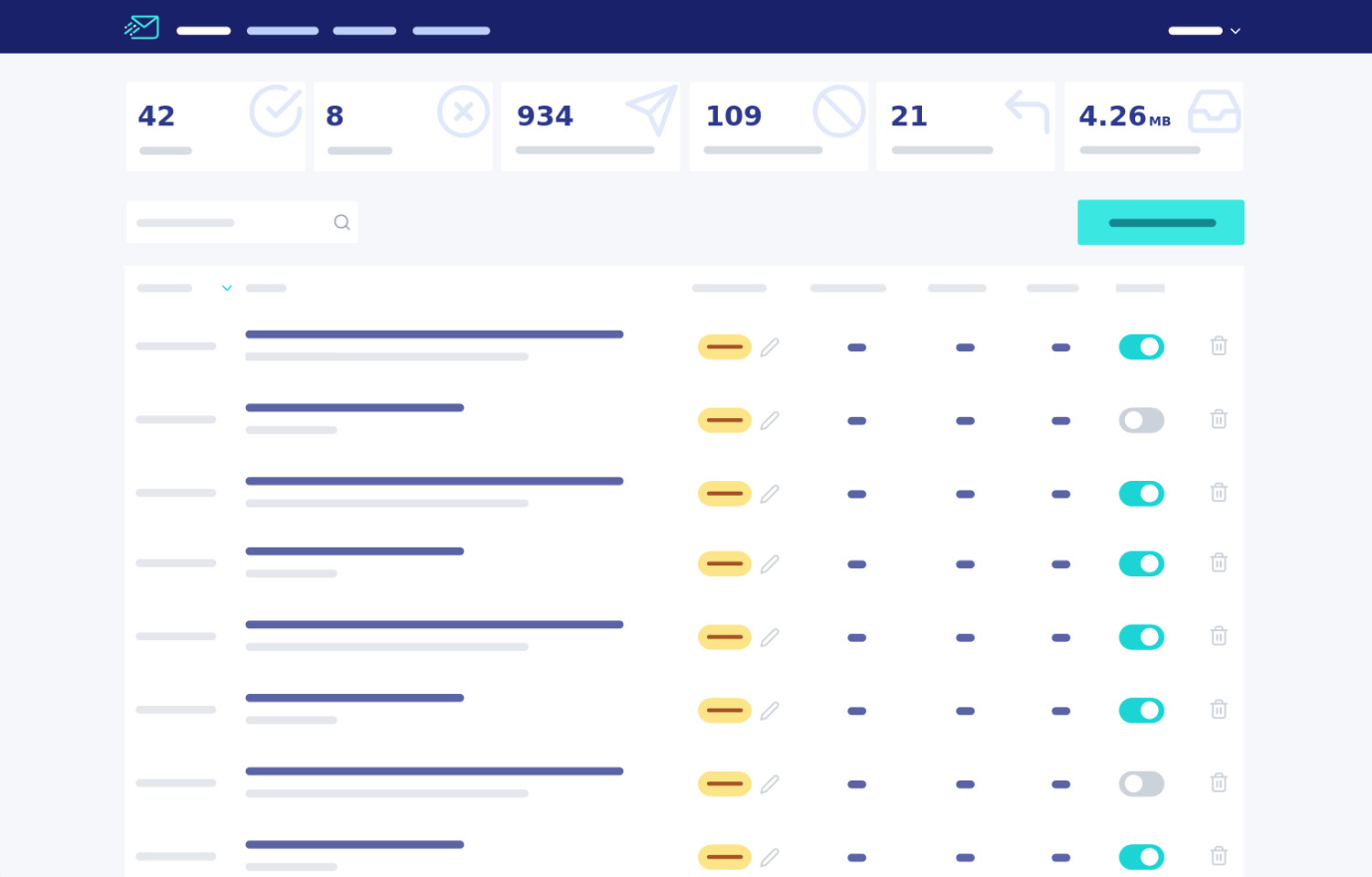Click the pencil icon in the third table row
Viewport: 1372px width, 877px height.
(x=770, y=494)
